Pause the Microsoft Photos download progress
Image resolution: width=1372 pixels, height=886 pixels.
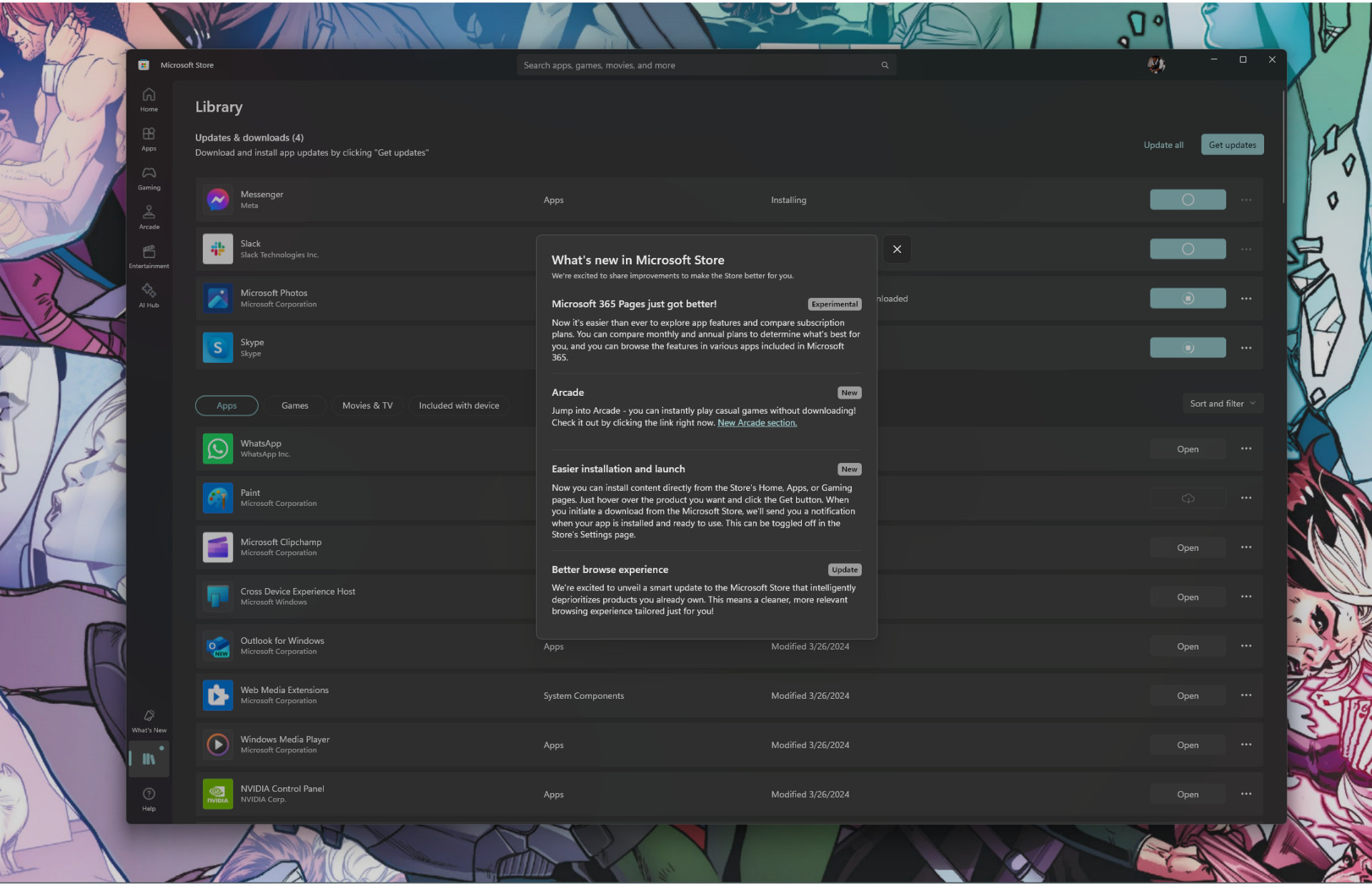pos(1188,298)
